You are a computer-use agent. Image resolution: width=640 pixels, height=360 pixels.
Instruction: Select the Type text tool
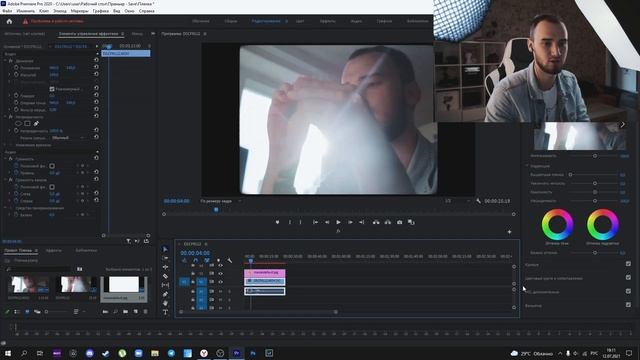165,312
